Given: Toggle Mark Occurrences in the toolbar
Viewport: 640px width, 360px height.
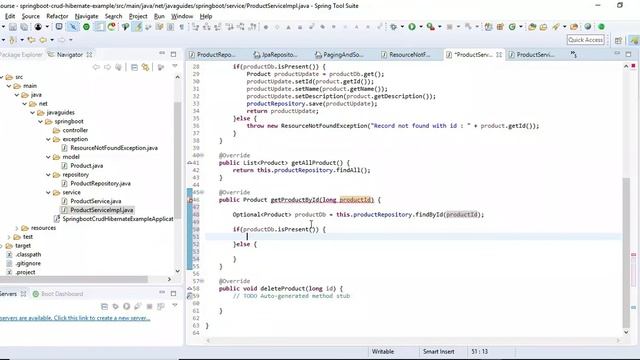Looking at the screenshot, I should 138,27.
